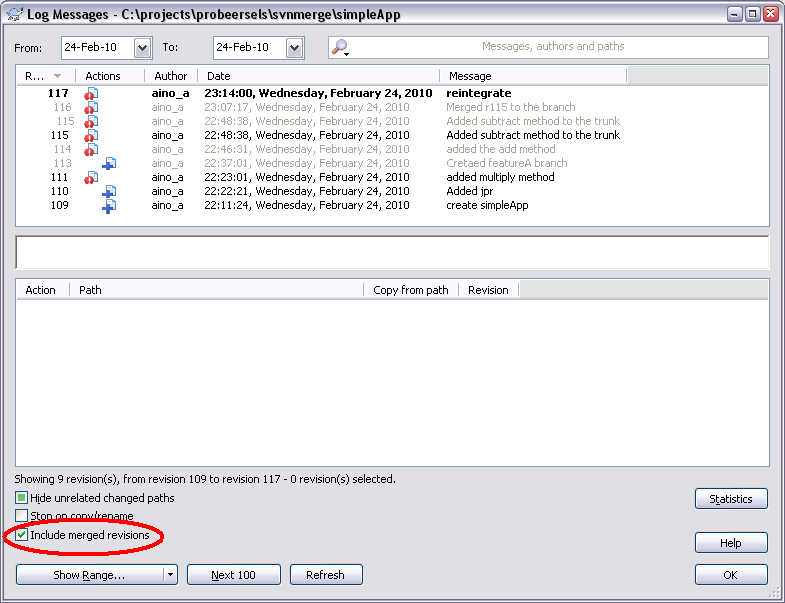
Task: Refresh the log messages list
Action: click(x=326, y=575)
